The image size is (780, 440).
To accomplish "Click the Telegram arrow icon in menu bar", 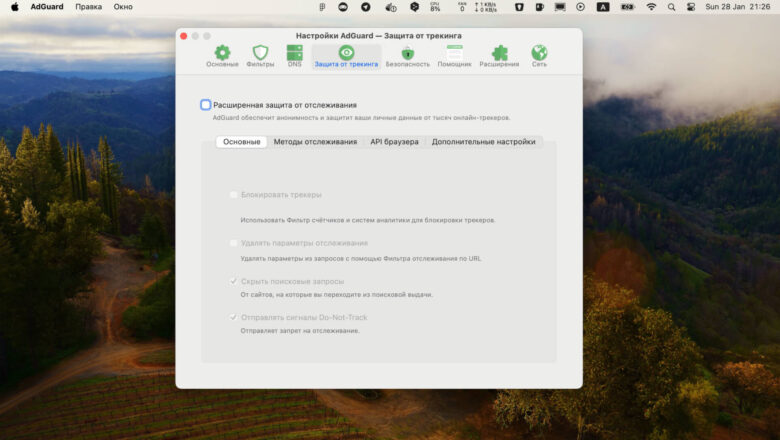I will [x=366, y=7].
